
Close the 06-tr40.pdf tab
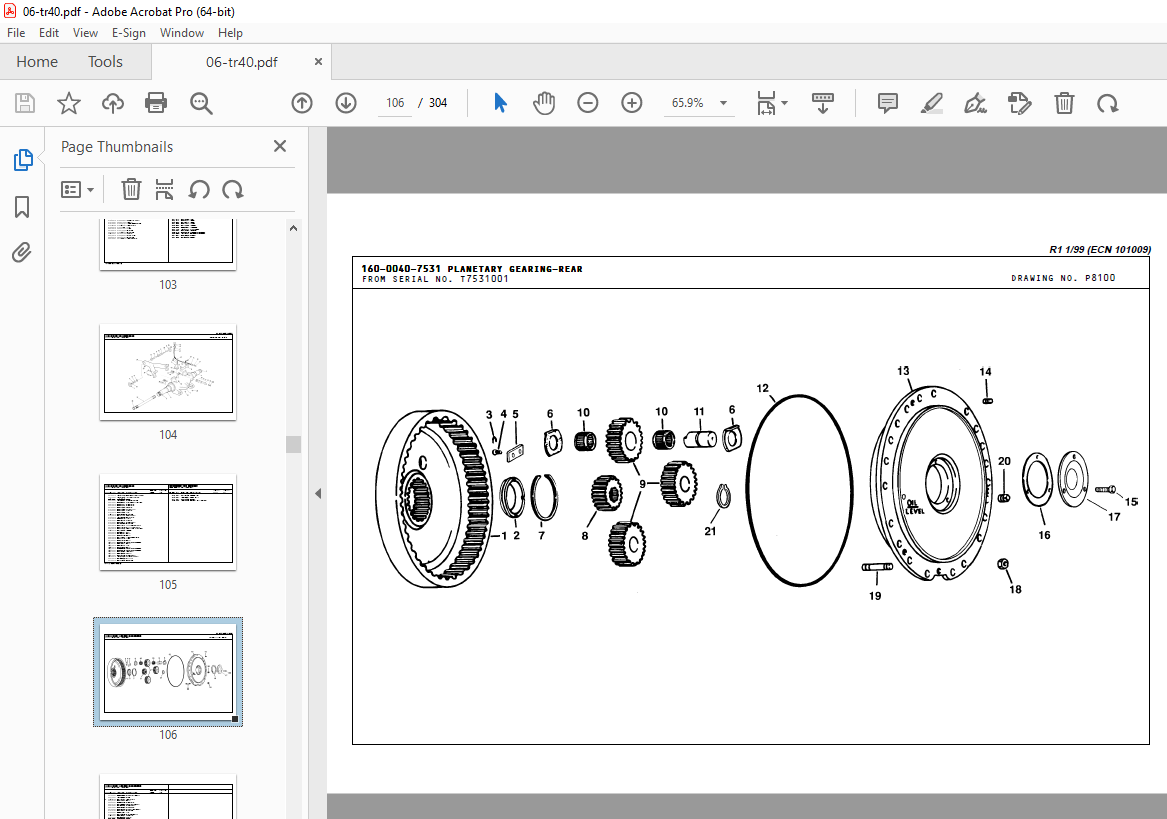(319, 62)
